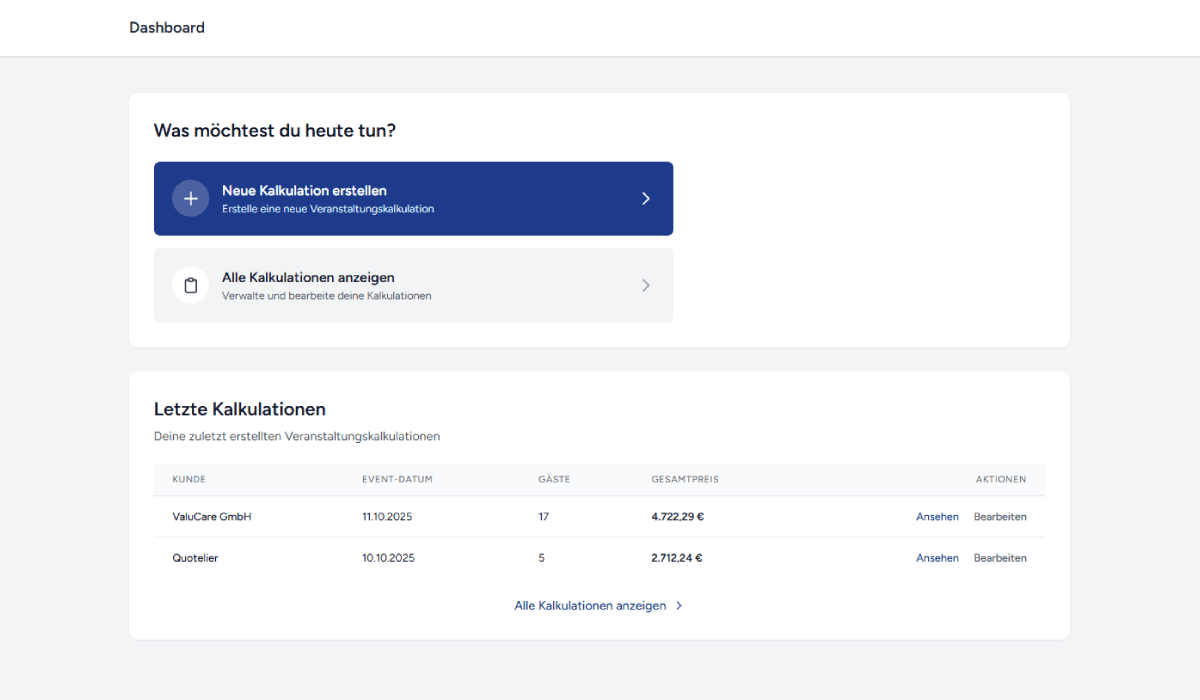Click Bearbeiten for the Quotelier row

coord(1000,557)
